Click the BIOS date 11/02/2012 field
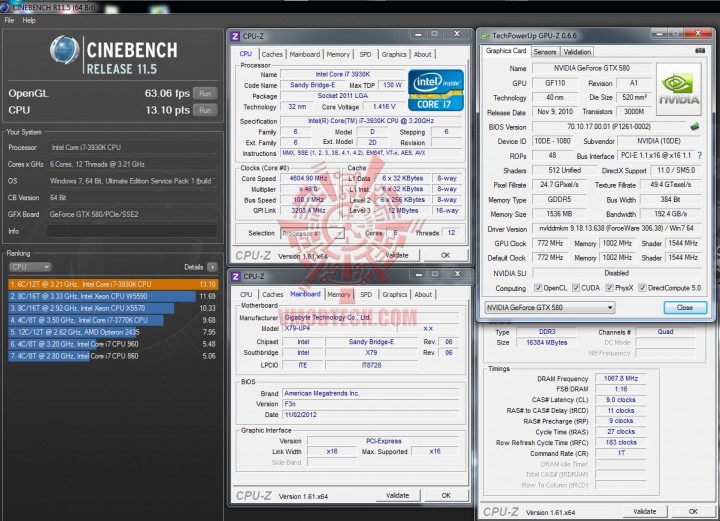Screen dimensions: 720x521 point(371,415)
